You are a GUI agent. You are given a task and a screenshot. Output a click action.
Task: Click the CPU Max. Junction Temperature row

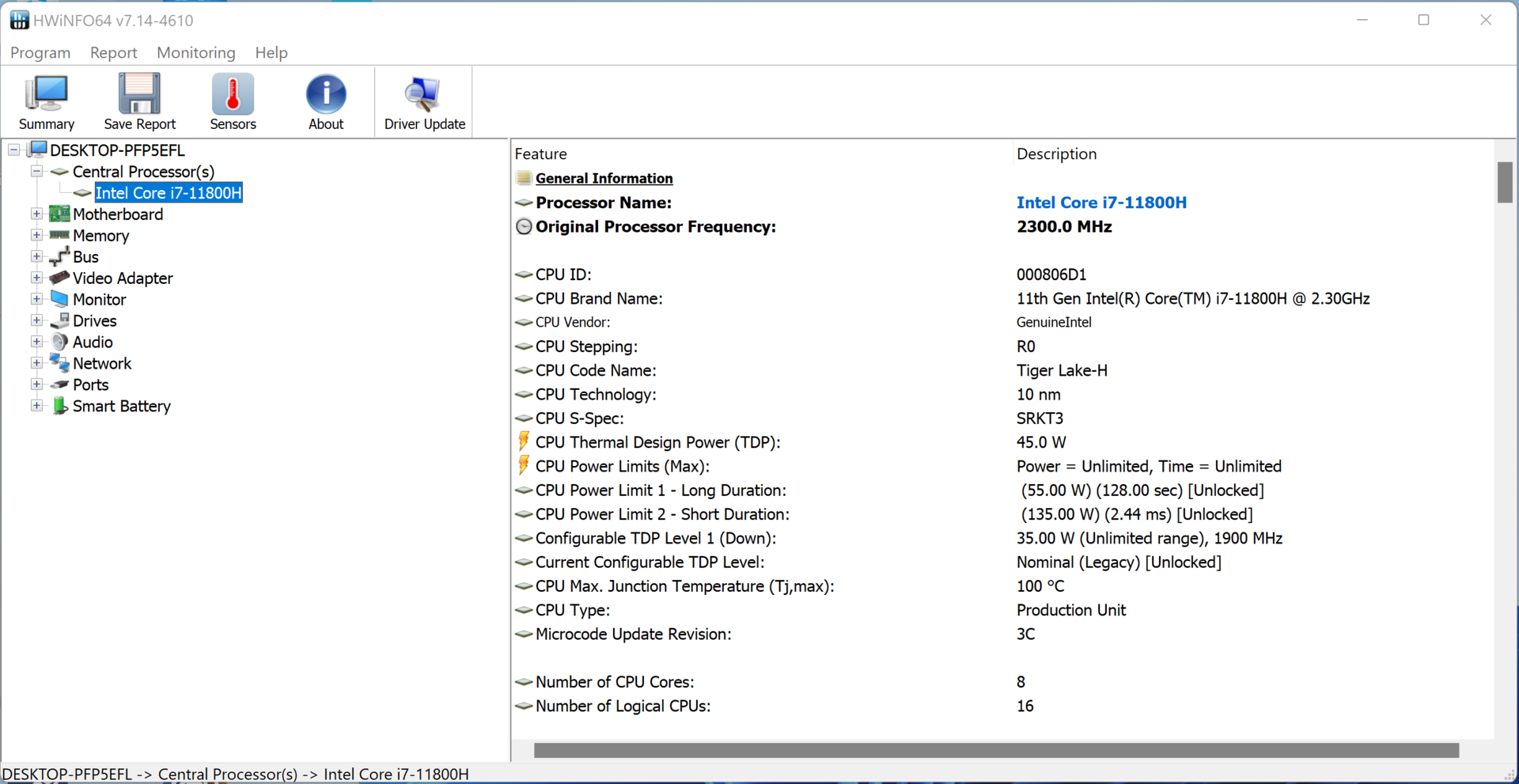pos(1002,586)
